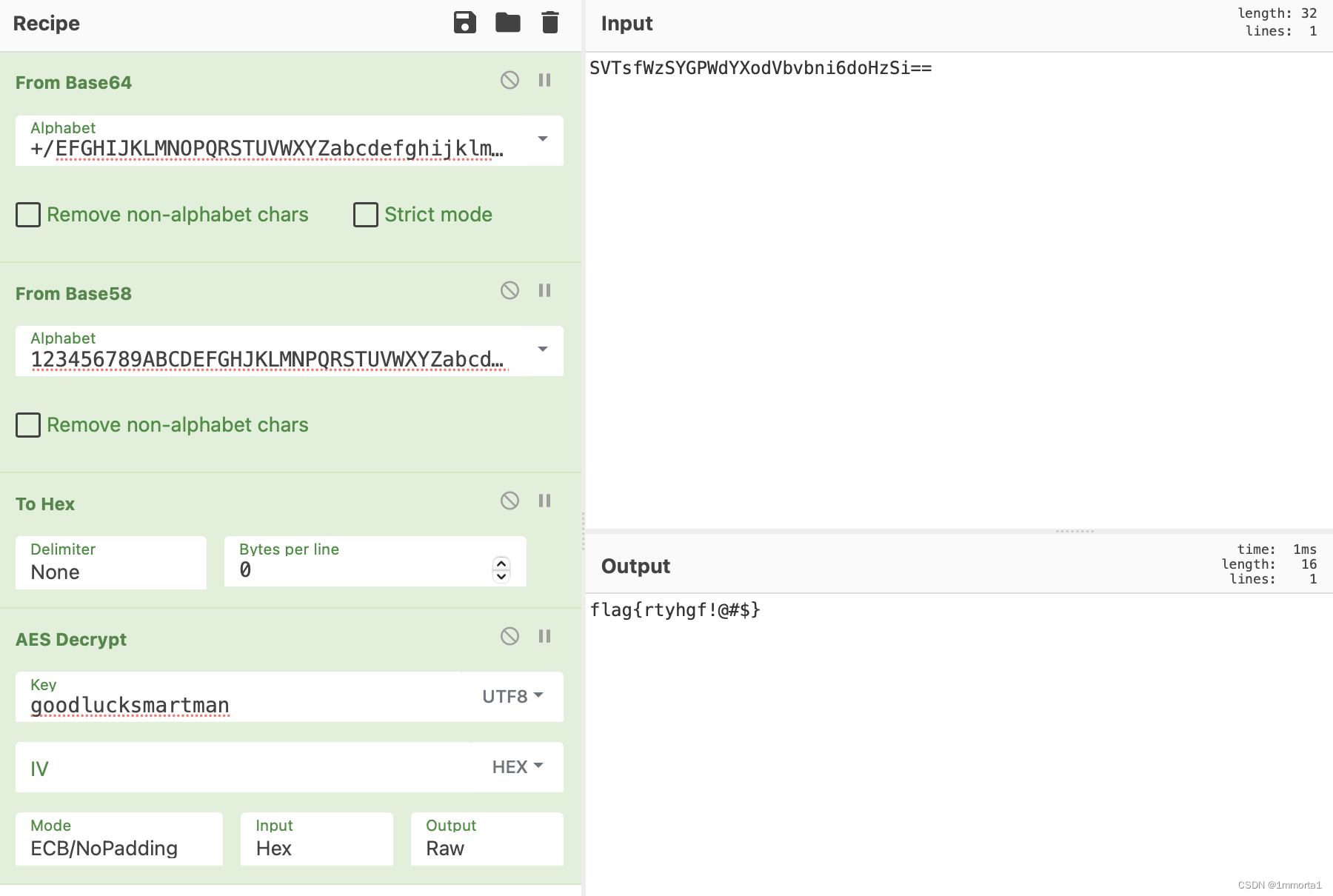Disable the From Base64 operation
Screen dimensions: 1333x896
(510, 80)
